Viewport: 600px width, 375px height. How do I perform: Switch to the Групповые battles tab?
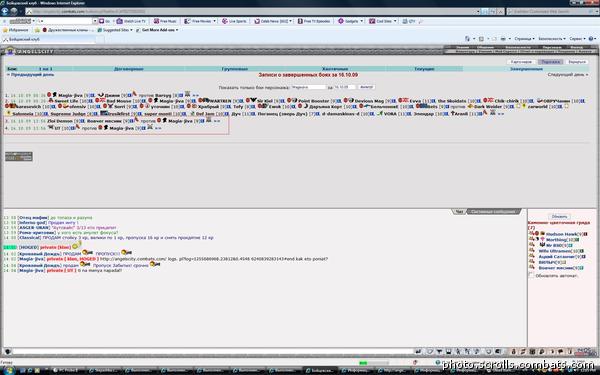pyautogui.click(x=235, y=69)
